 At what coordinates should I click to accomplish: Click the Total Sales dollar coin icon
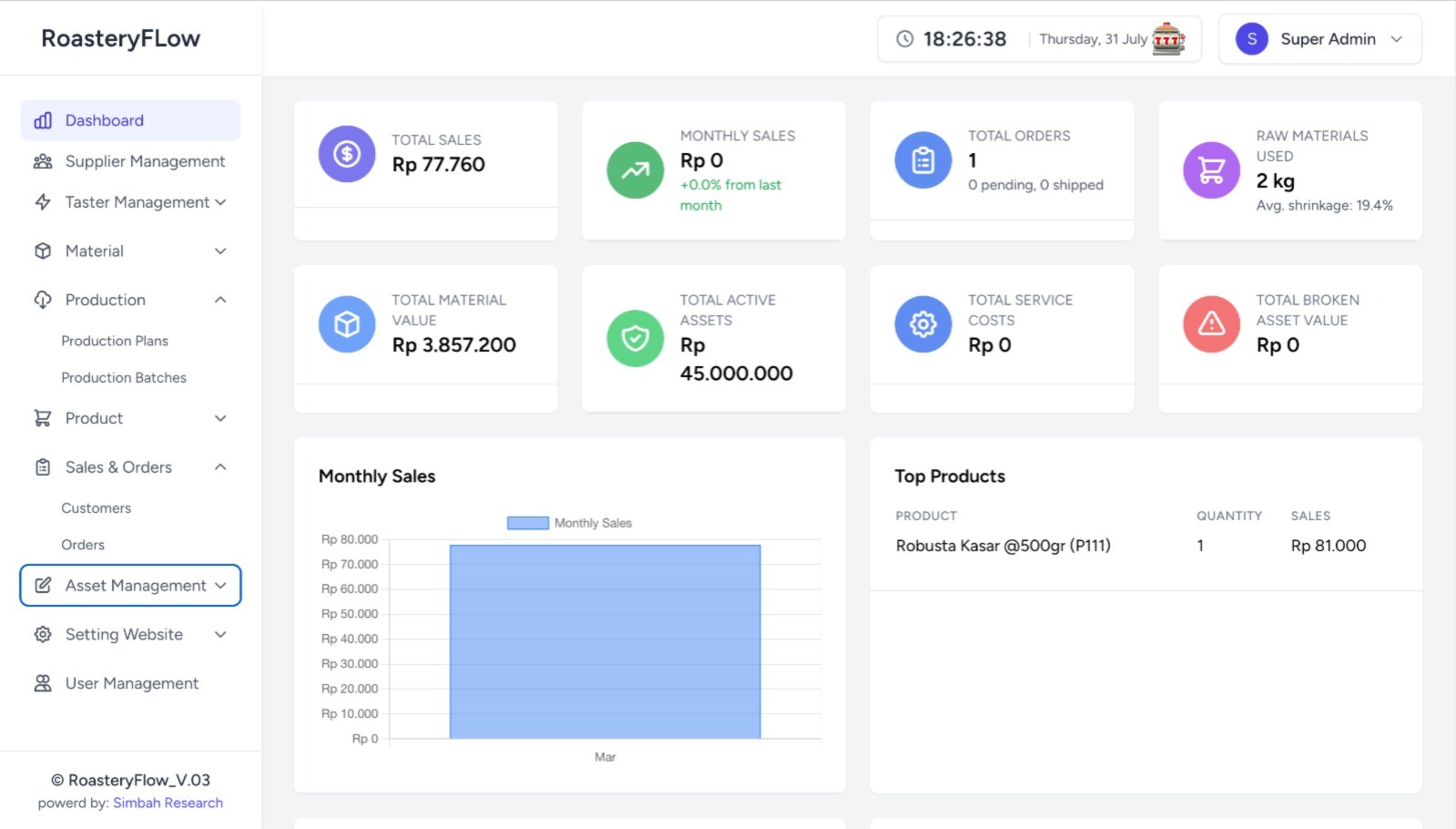pos(346,154)
